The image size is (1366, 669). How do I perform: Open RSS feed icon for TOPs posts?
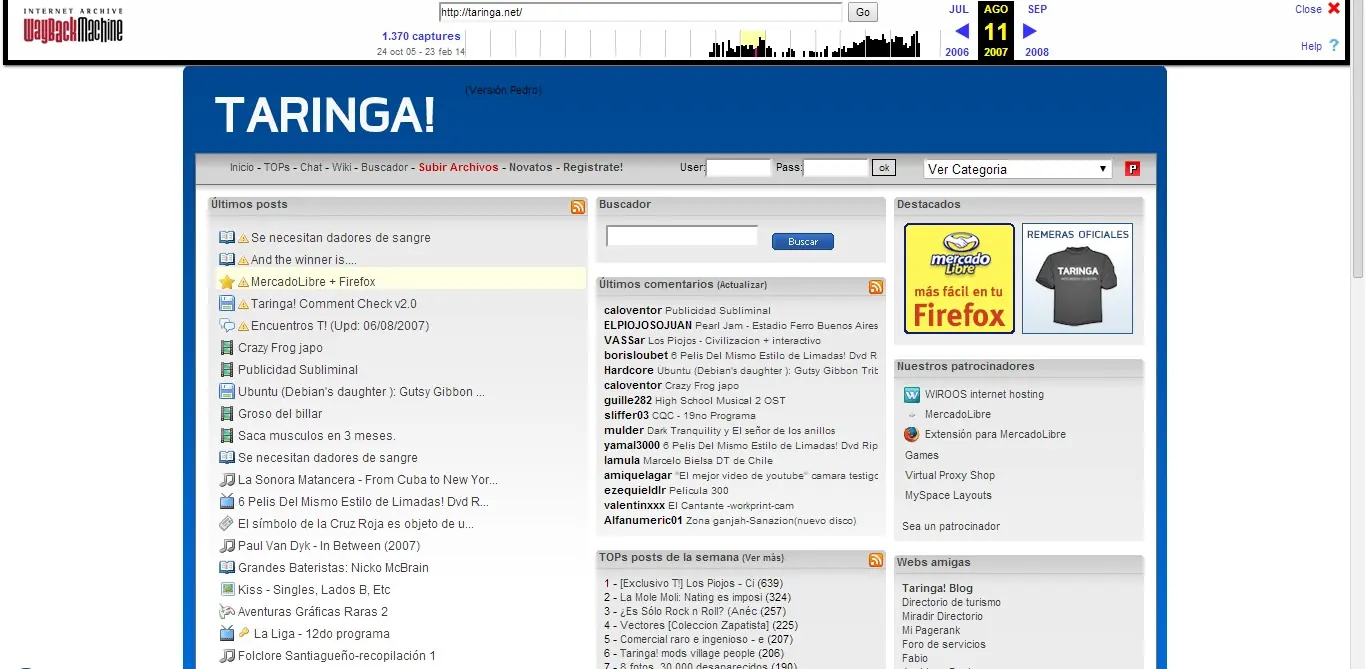(x=876, y=560)
